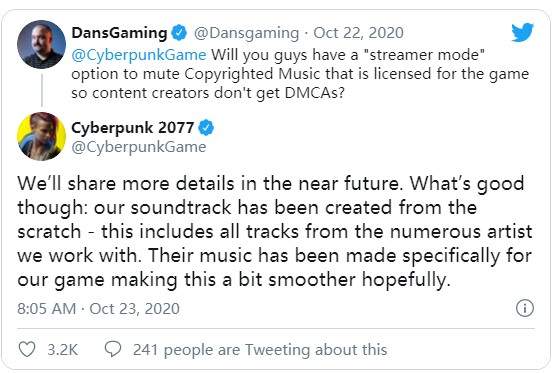Viewport: 558px width, 373px height.
Task: Like the tweet with the heart icon
Action: tap(27, 349)
